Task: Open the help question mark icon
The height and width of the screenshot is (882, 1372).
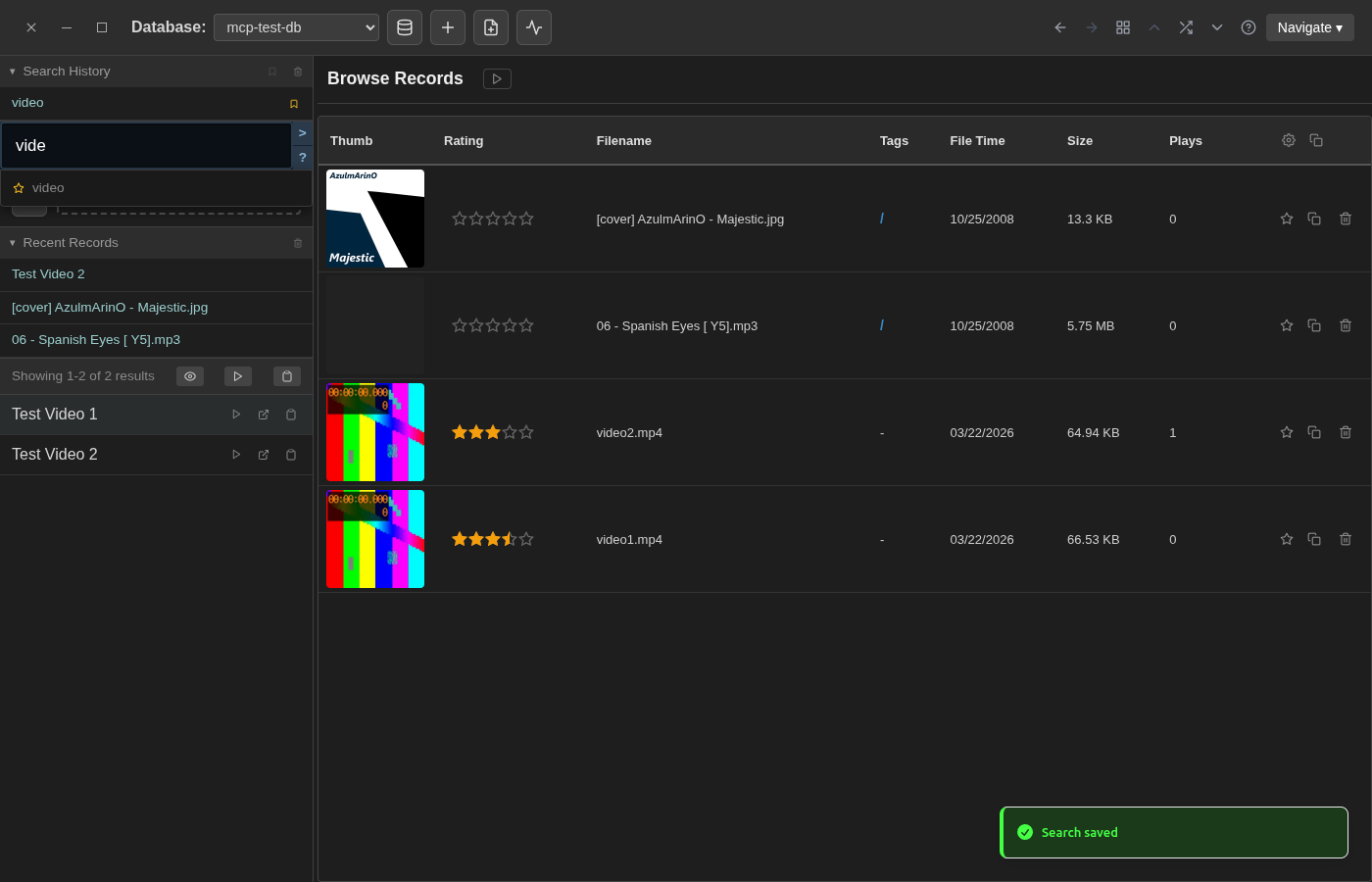Action: (x=1249, y=27)
